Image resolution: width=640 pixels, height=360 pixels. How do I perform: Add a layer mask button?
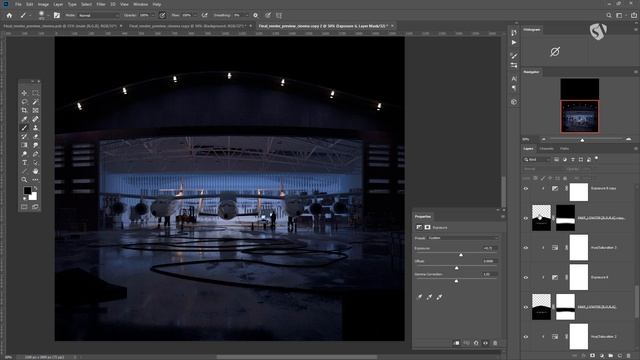593,356
